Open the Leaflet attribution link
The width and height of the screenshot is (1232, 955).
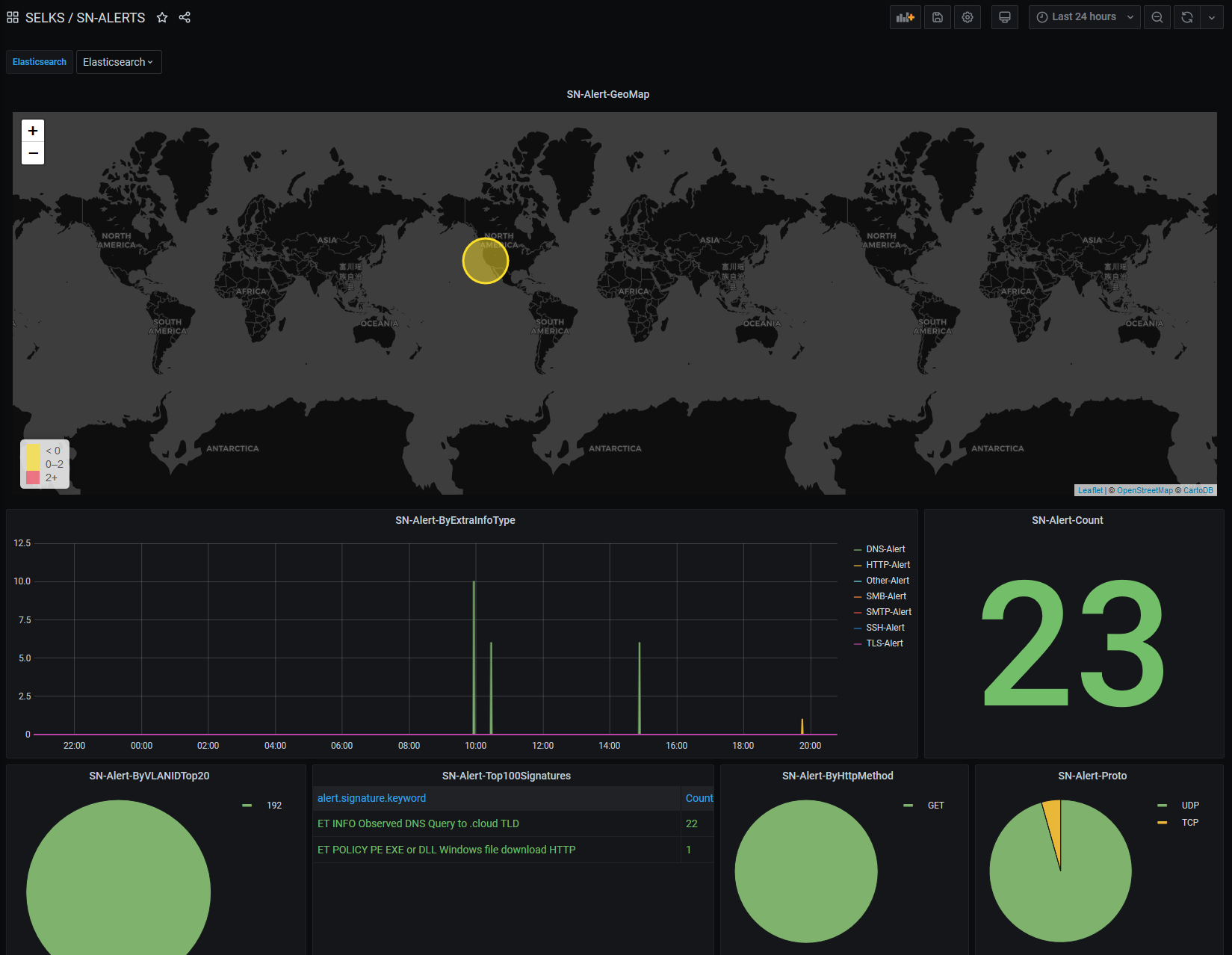1090,490
